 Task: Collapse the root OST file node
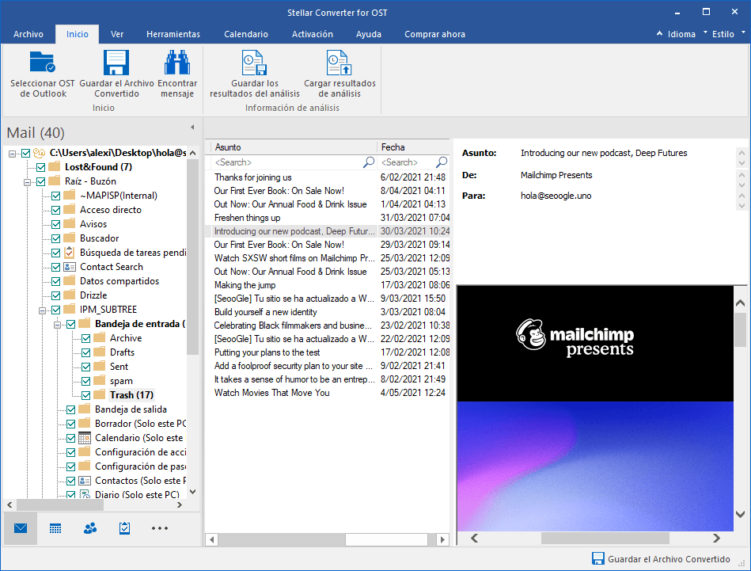point(12,153)
